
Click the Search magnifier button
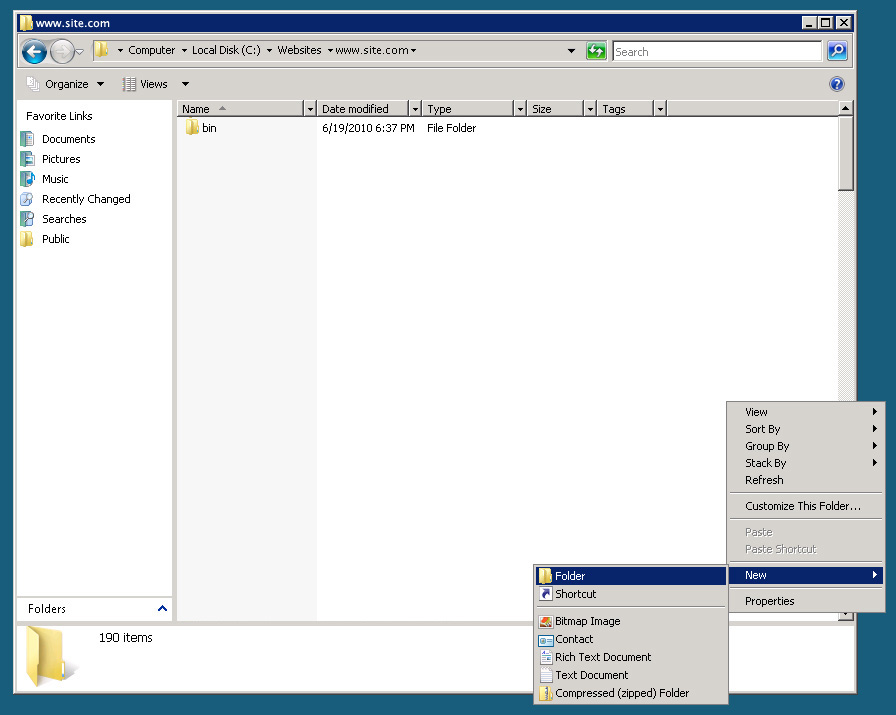(x=837, y=51)
